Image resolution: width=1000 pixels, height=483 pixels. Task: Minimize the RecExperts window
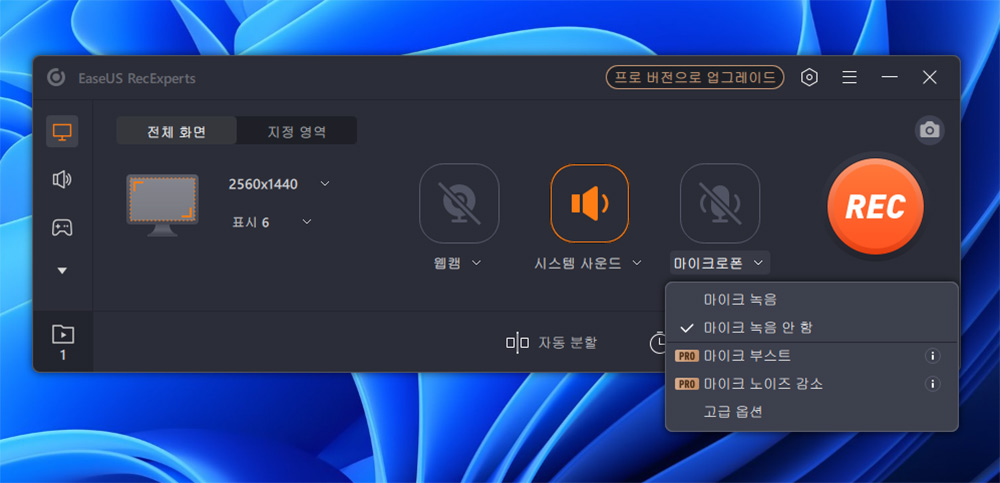[x=890, y=78]
